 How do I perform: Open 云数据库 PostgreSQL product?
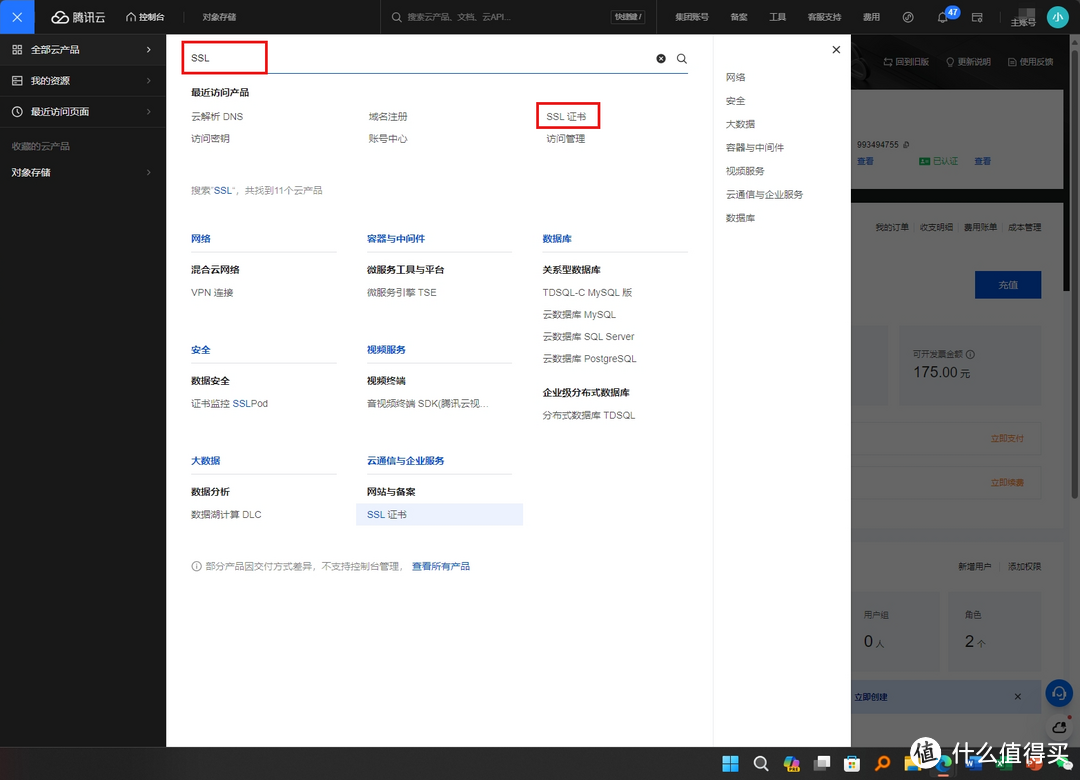pyautogui.click(x=590, y=359)
